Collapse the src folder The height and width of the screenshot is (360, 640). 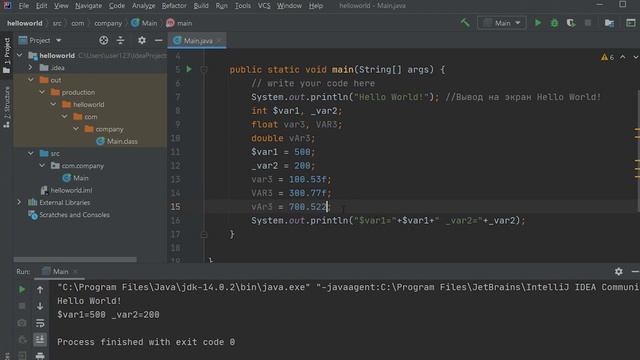(x=31, y=153)
